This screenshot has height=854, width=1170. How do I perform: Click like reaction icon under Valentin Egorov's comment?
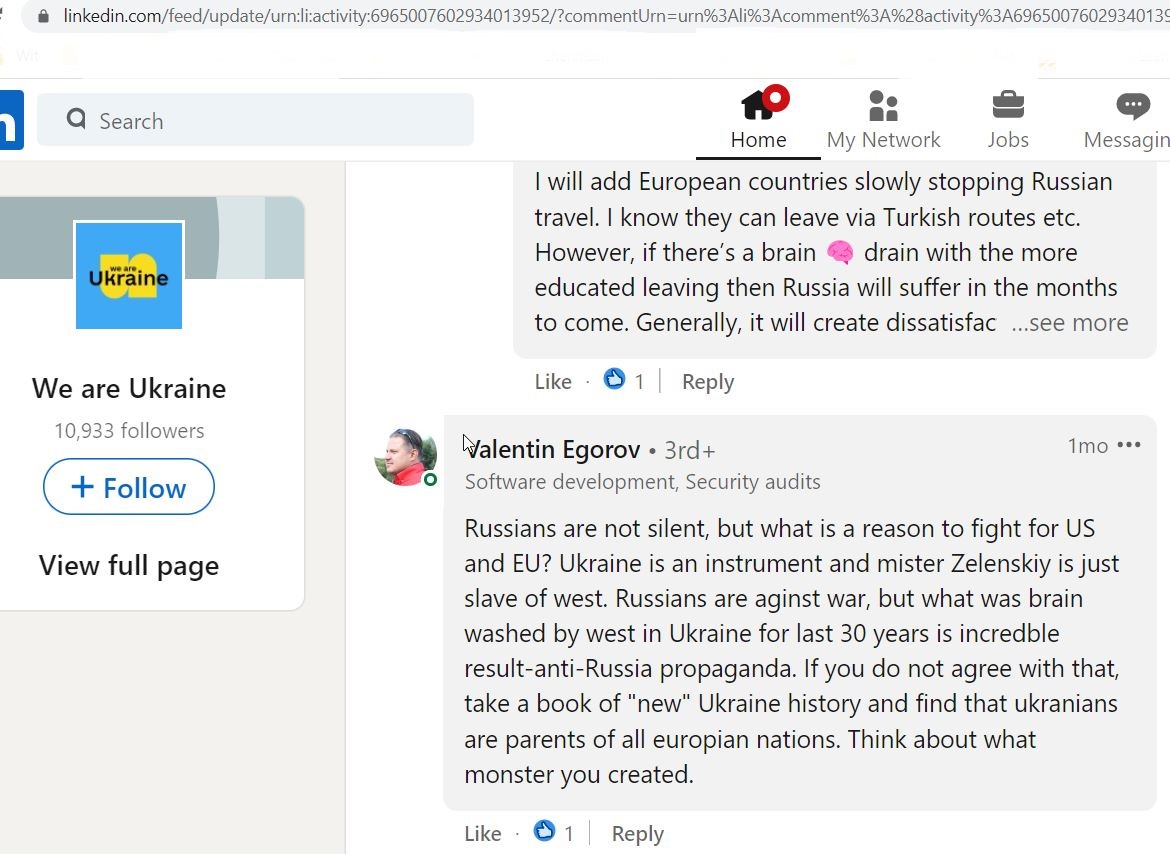tap(544, 831)
